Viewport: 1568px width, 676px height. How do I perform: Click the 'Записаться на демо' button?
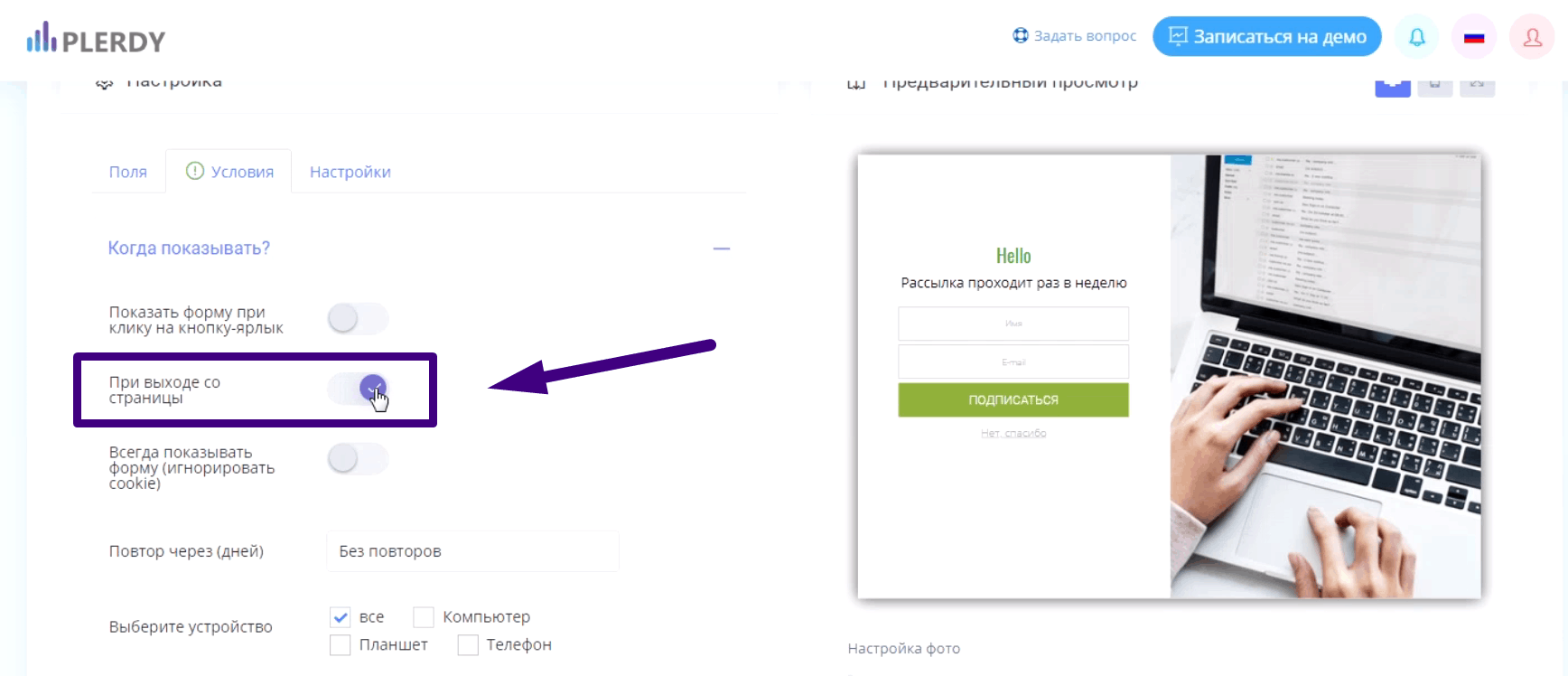1266,37
